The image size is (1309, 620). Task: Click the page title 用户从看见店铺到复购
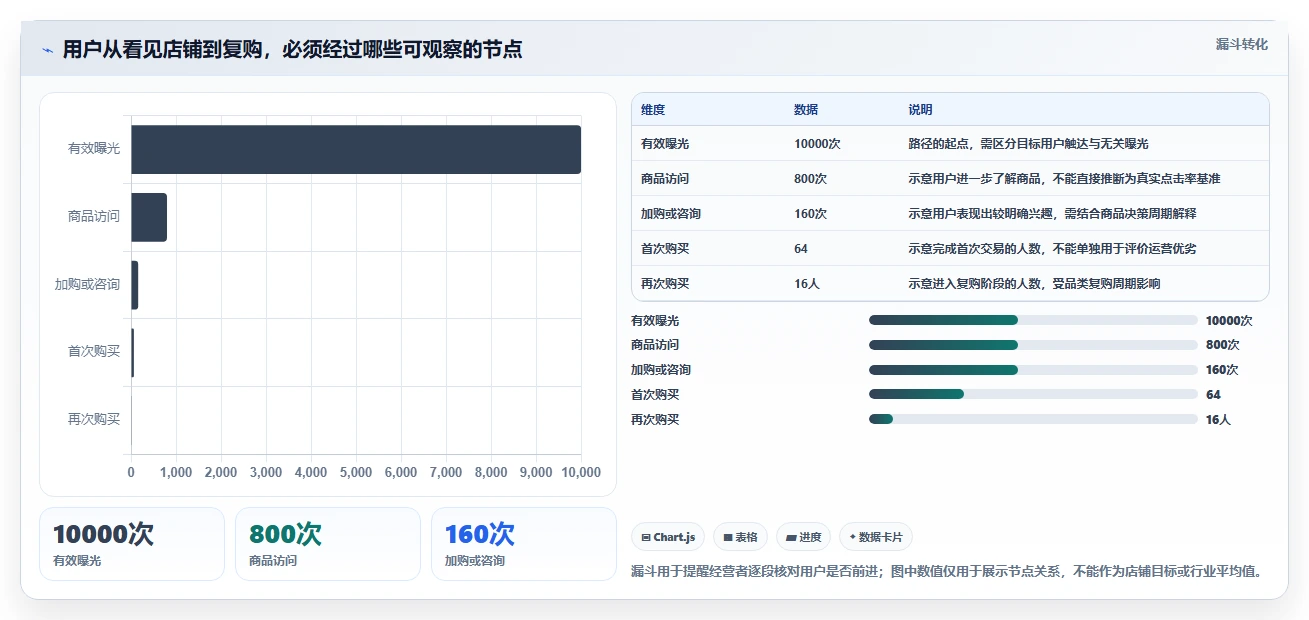point(292,50)
